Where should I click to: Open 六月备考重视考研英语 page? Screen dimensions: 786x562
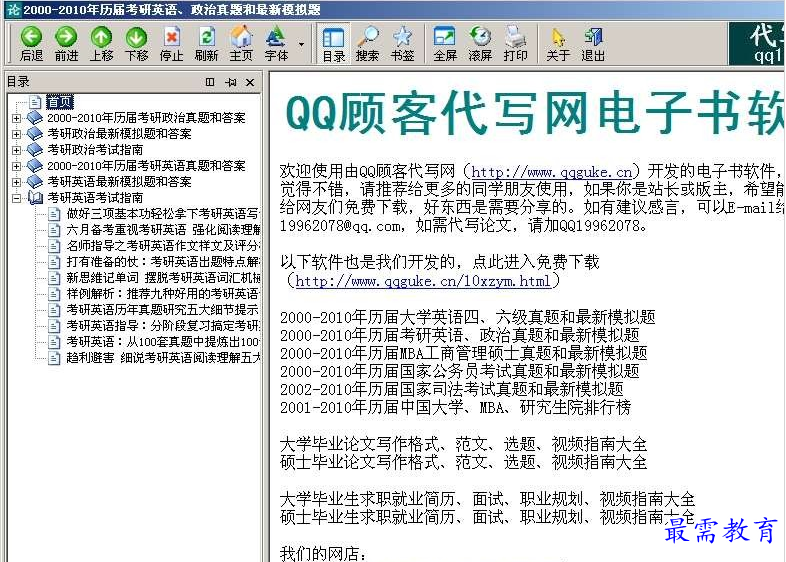(x=163, y=230)
